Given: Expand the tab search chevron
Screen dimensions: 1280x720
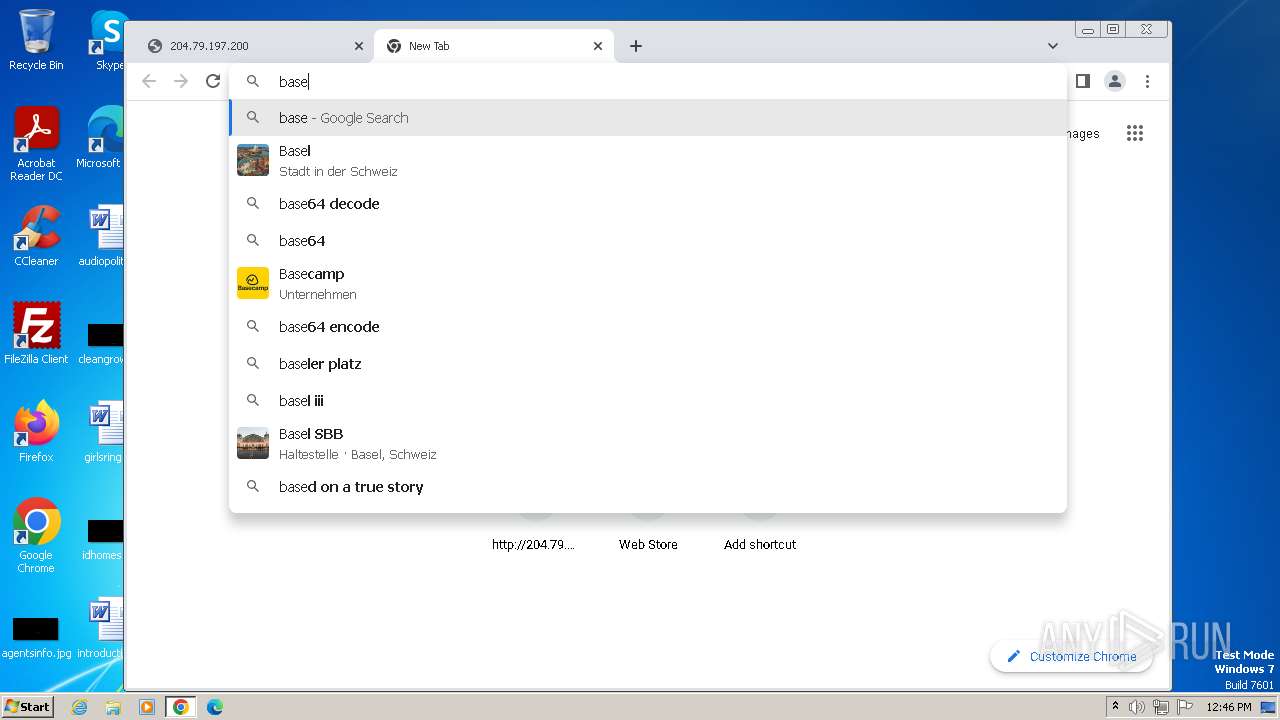Looking at the screenshot, I should pos(1053,46).
